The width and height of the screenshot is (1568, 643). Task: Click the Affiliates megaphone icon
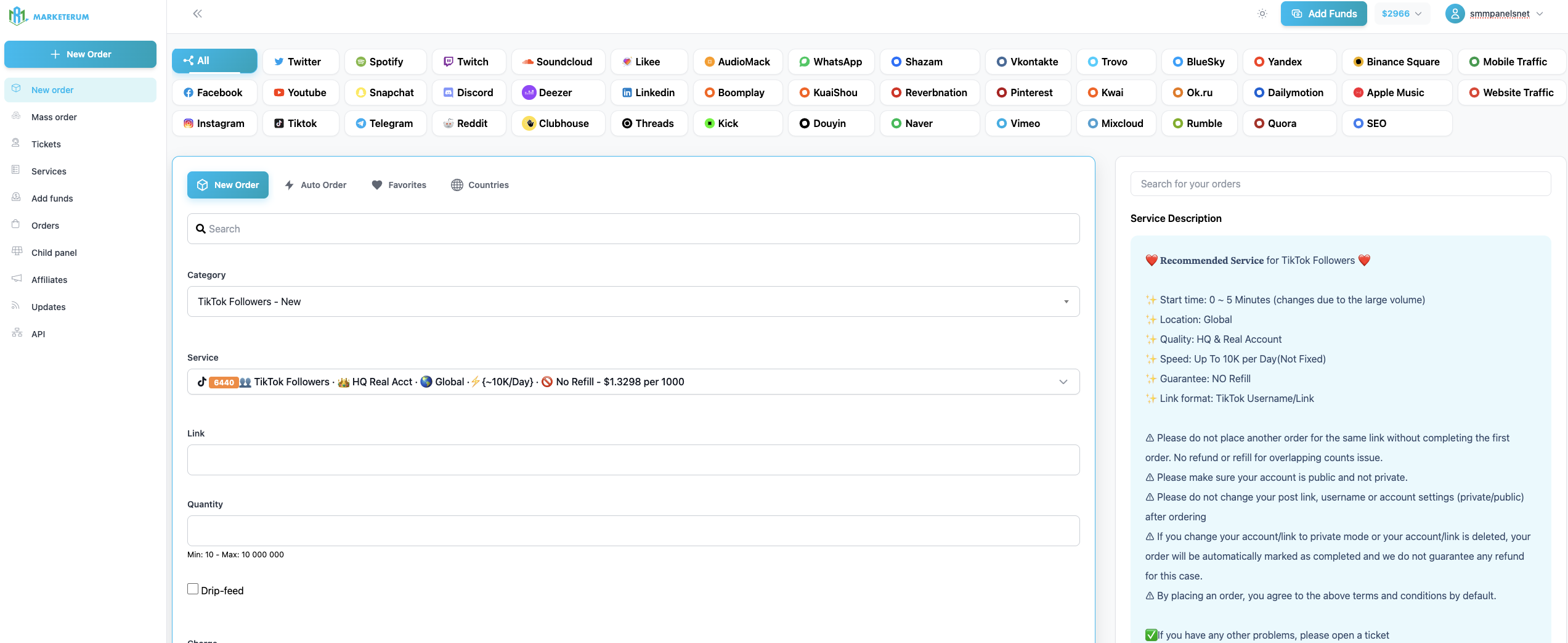pos(17,279)
